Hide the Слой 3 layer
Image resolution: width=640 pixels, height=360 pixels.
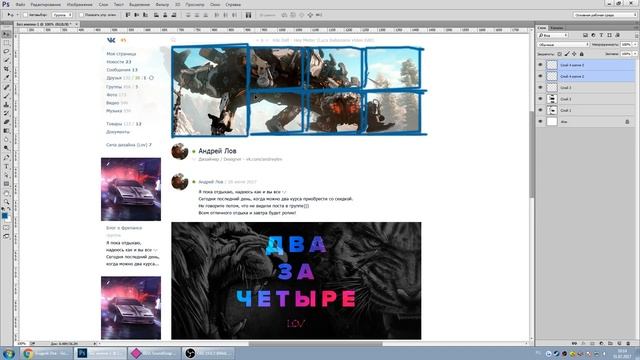pyautogui.click(x=540, y=87)
